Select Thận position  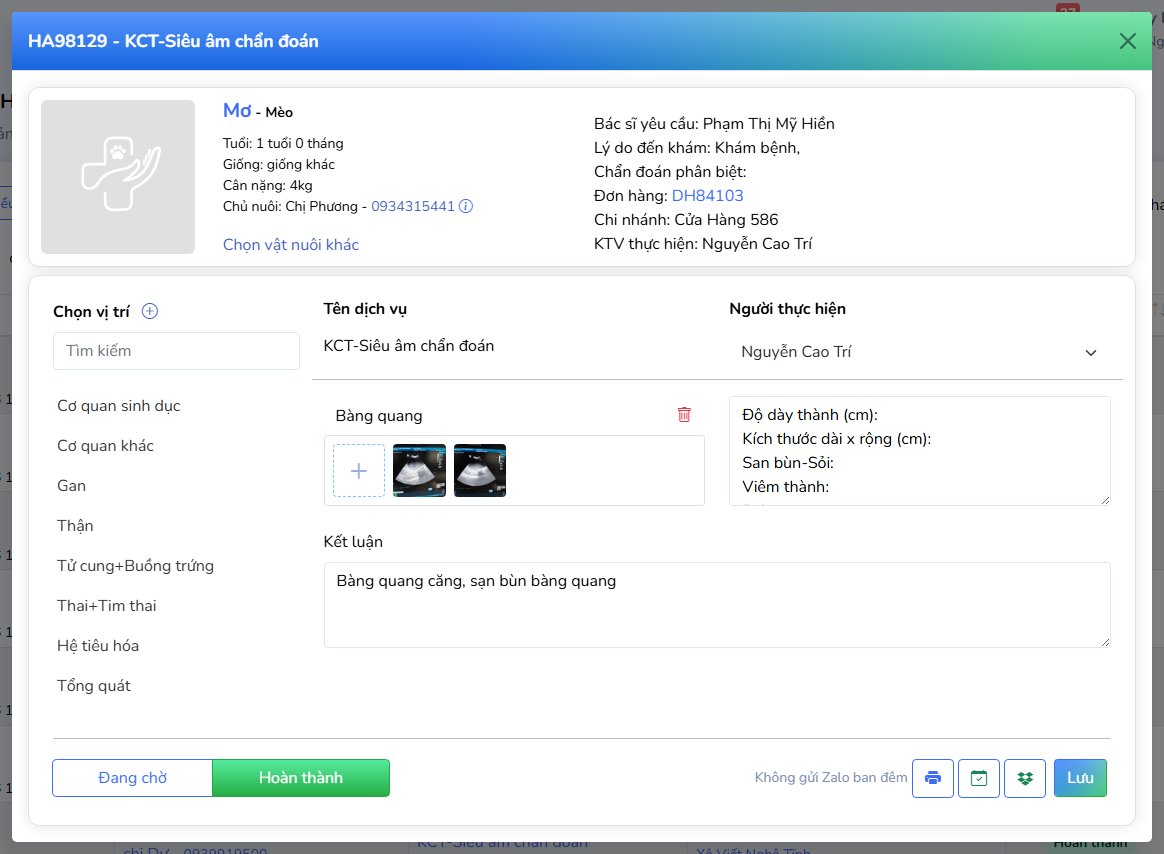(75, 526)
